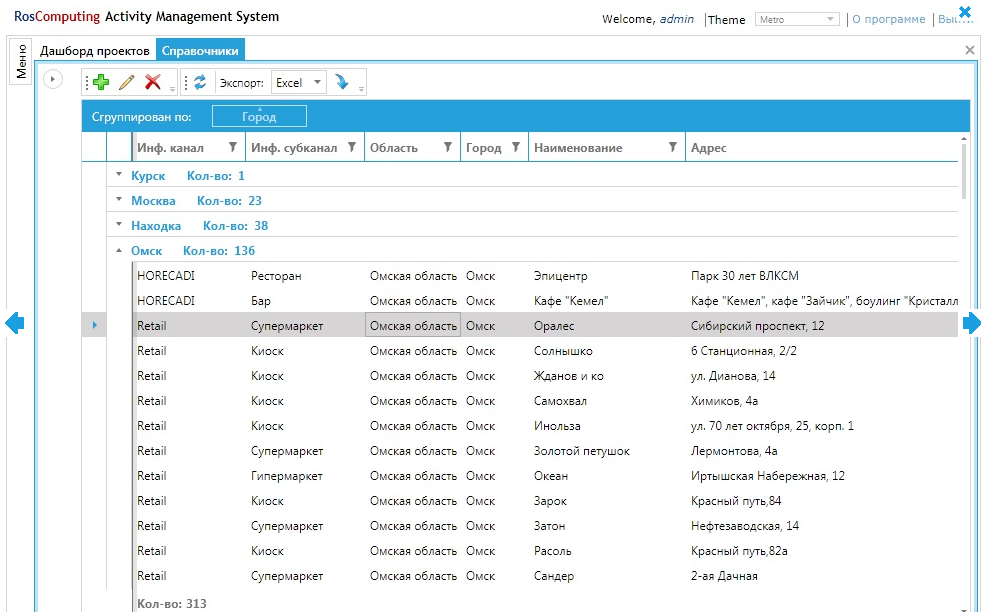Viewport: 981px width, 612px height.
Task: Click the refresh icon in the toolbar
Action: pos(200,83)
